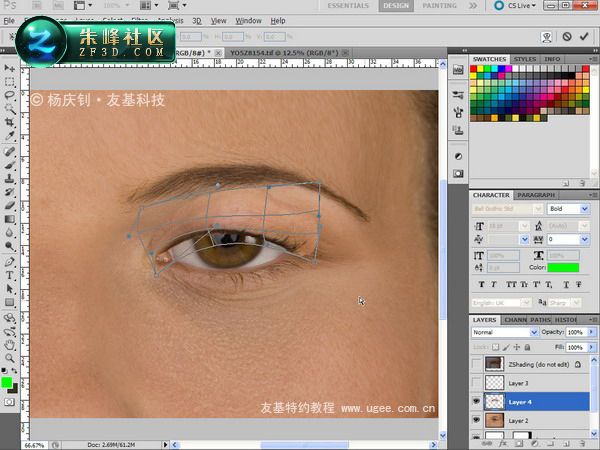The image size is (600, 450).
Task: Commit the warp transform with checkmark
Action: (x=584, y=36)
